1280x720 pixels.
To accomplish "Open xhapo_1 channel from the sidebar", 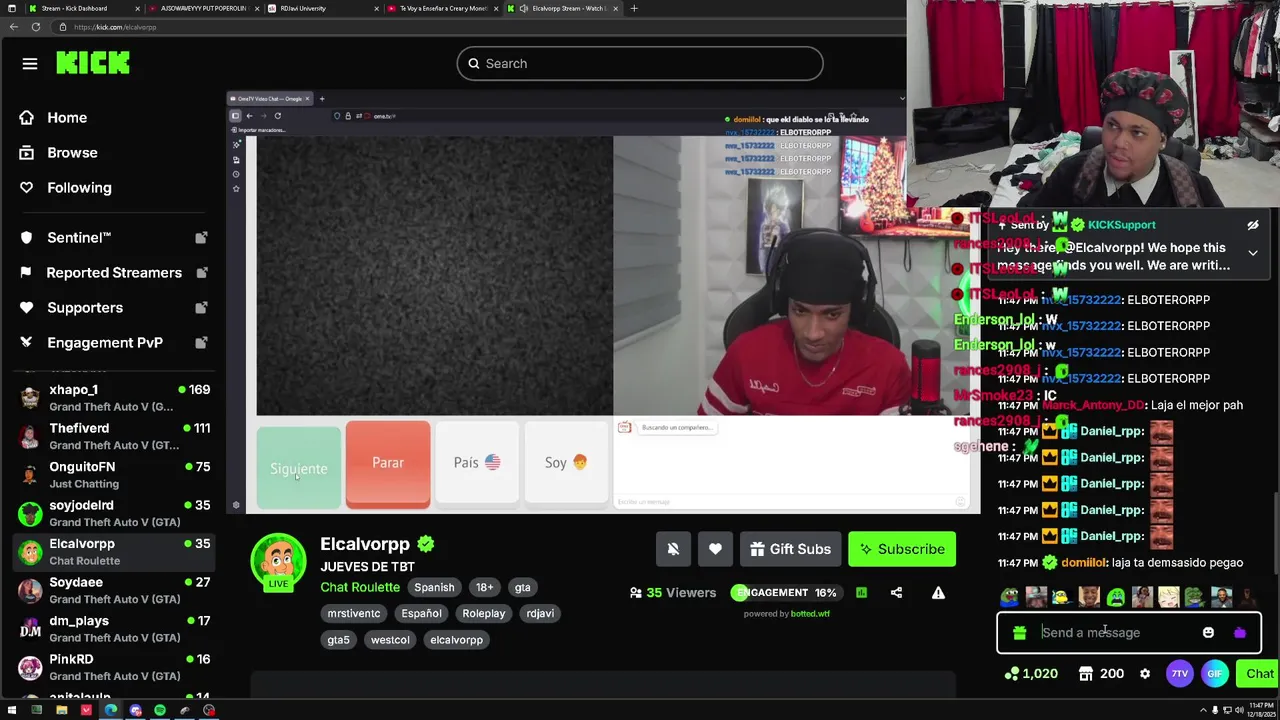I will coord(115,397).
